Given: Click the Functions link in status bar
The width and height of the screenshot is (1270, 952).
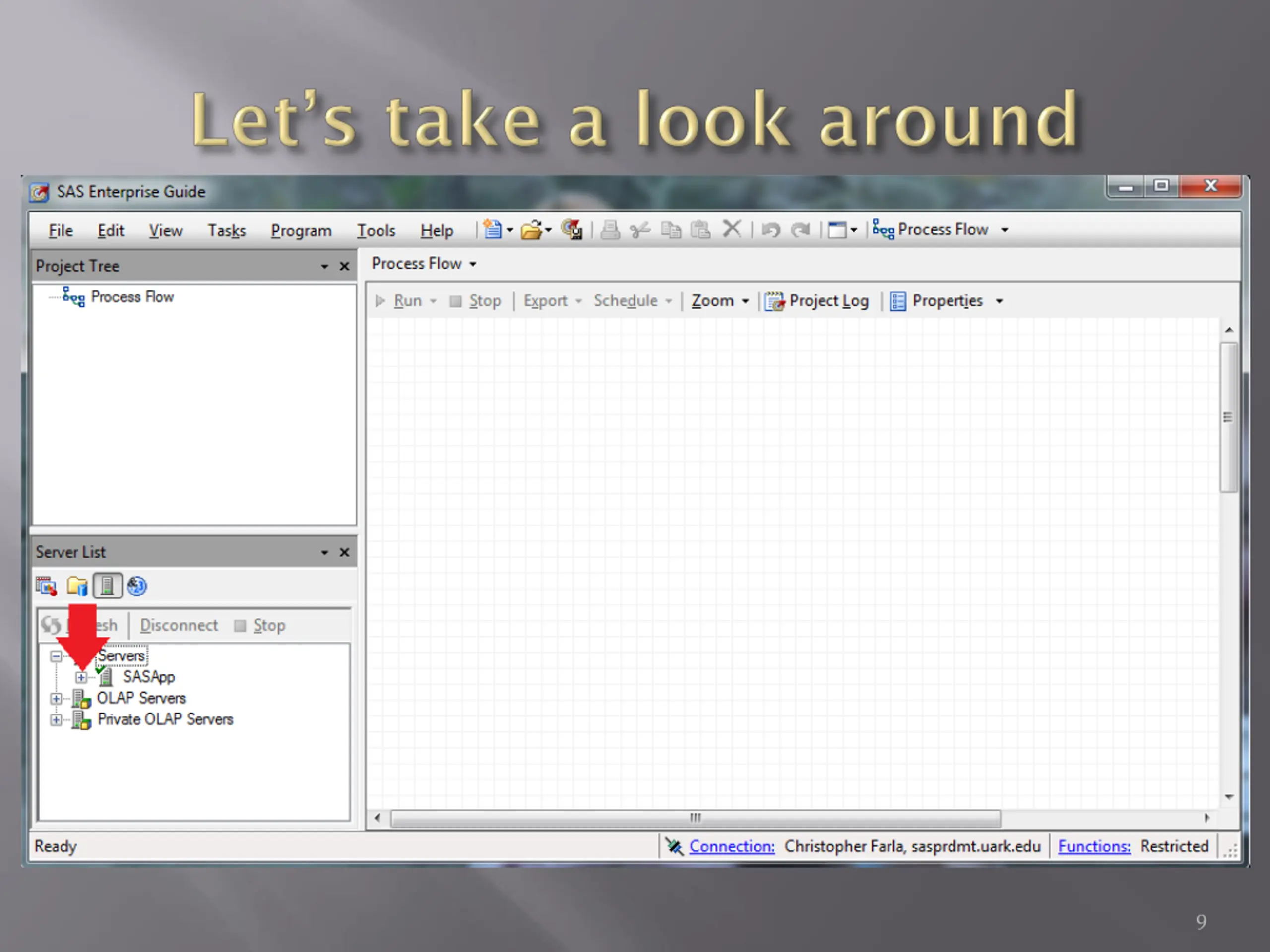Looking at the screenshot, I should [x=1094, y=846].
